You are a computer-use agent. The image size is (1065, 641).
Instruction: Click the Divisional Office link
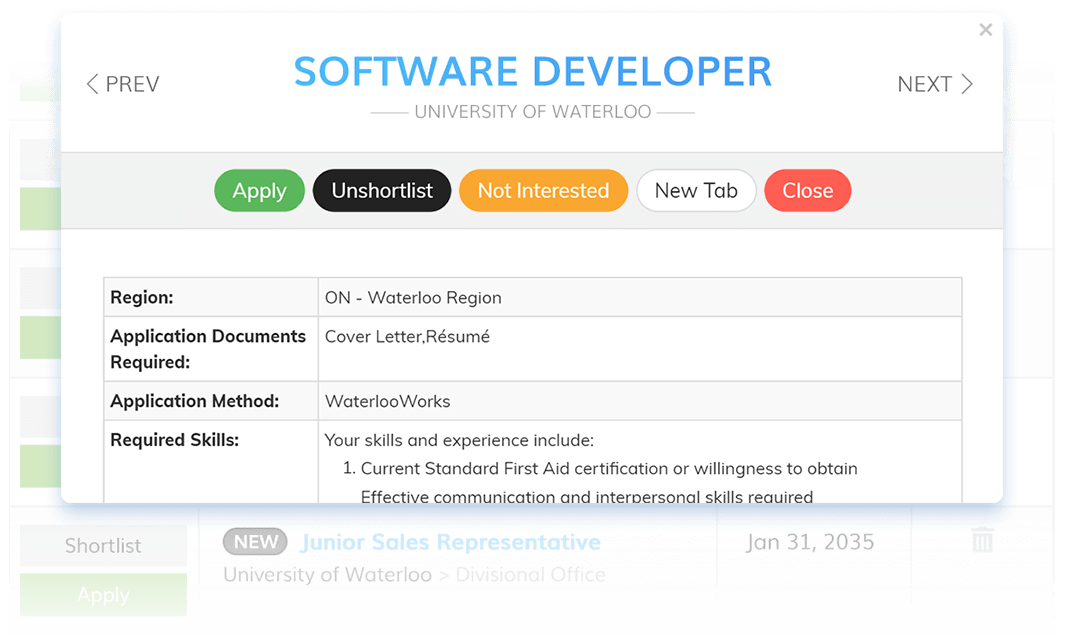(x=530, y=575)
